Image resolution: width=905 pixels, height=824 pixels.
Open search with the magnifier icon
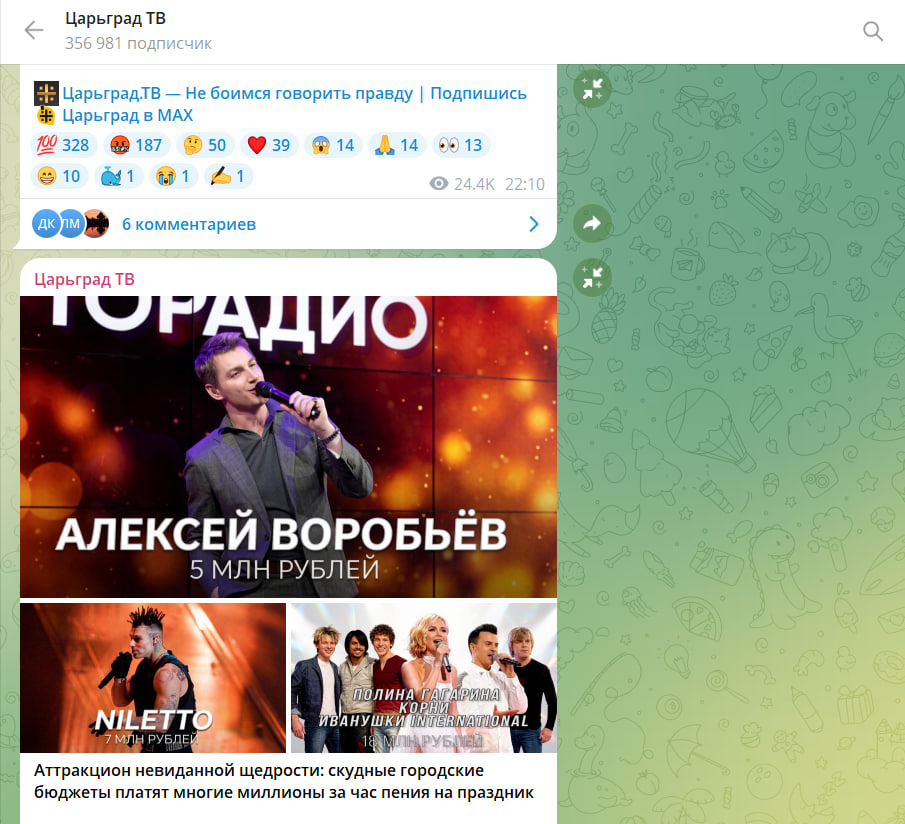(x=873, y=31)
